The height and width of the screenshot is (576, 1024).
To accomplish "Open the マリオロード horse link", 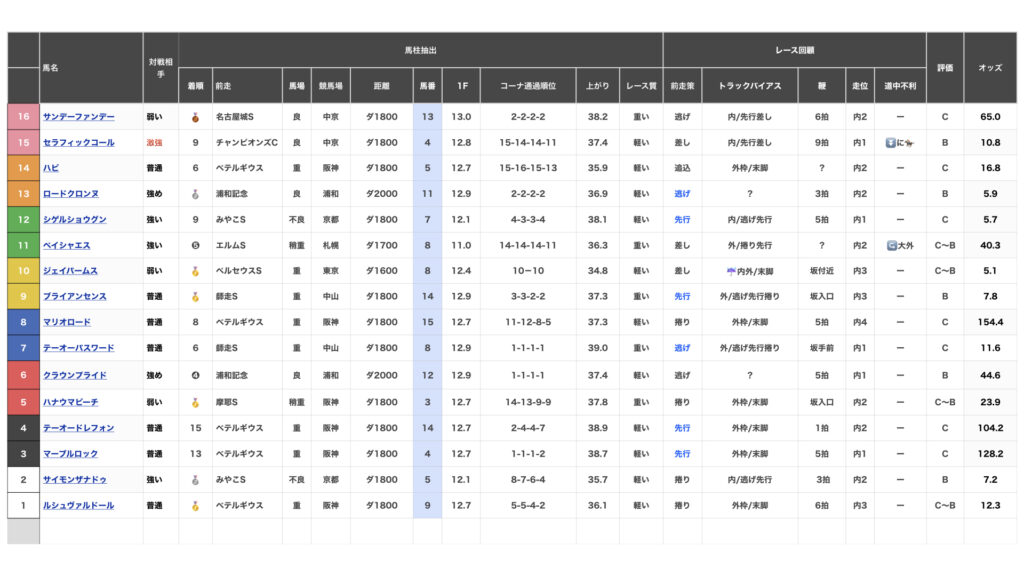I will (66, 323).
